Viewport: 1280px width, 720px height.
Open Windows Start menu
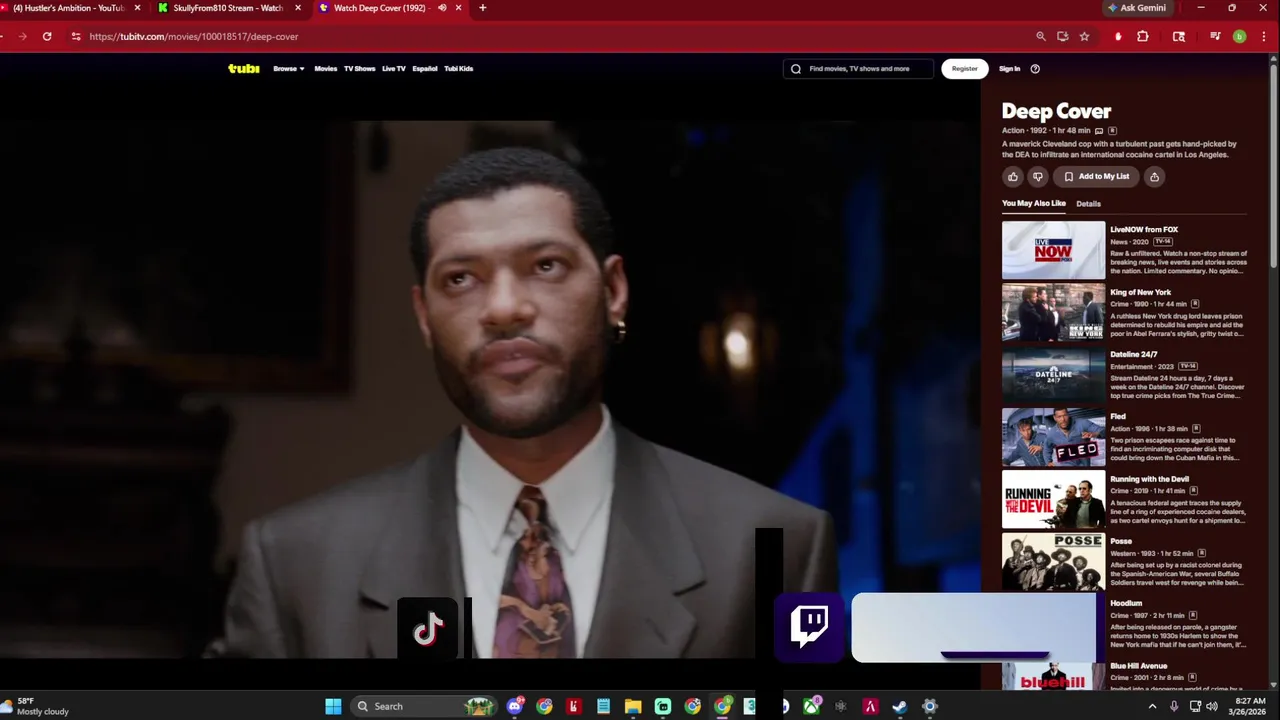(x=333, y=706)
